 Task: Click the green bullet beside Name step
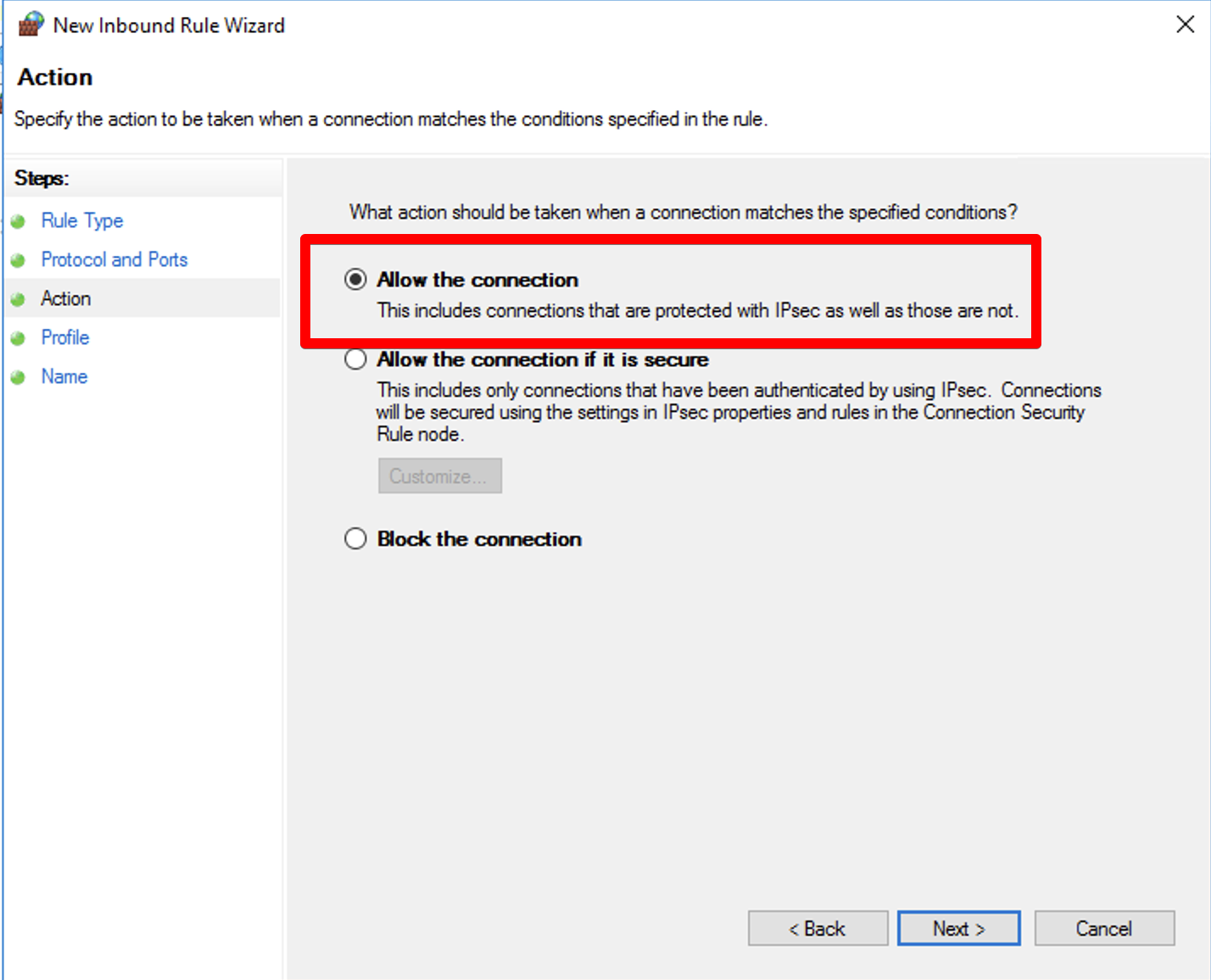[x=19, y=378]
